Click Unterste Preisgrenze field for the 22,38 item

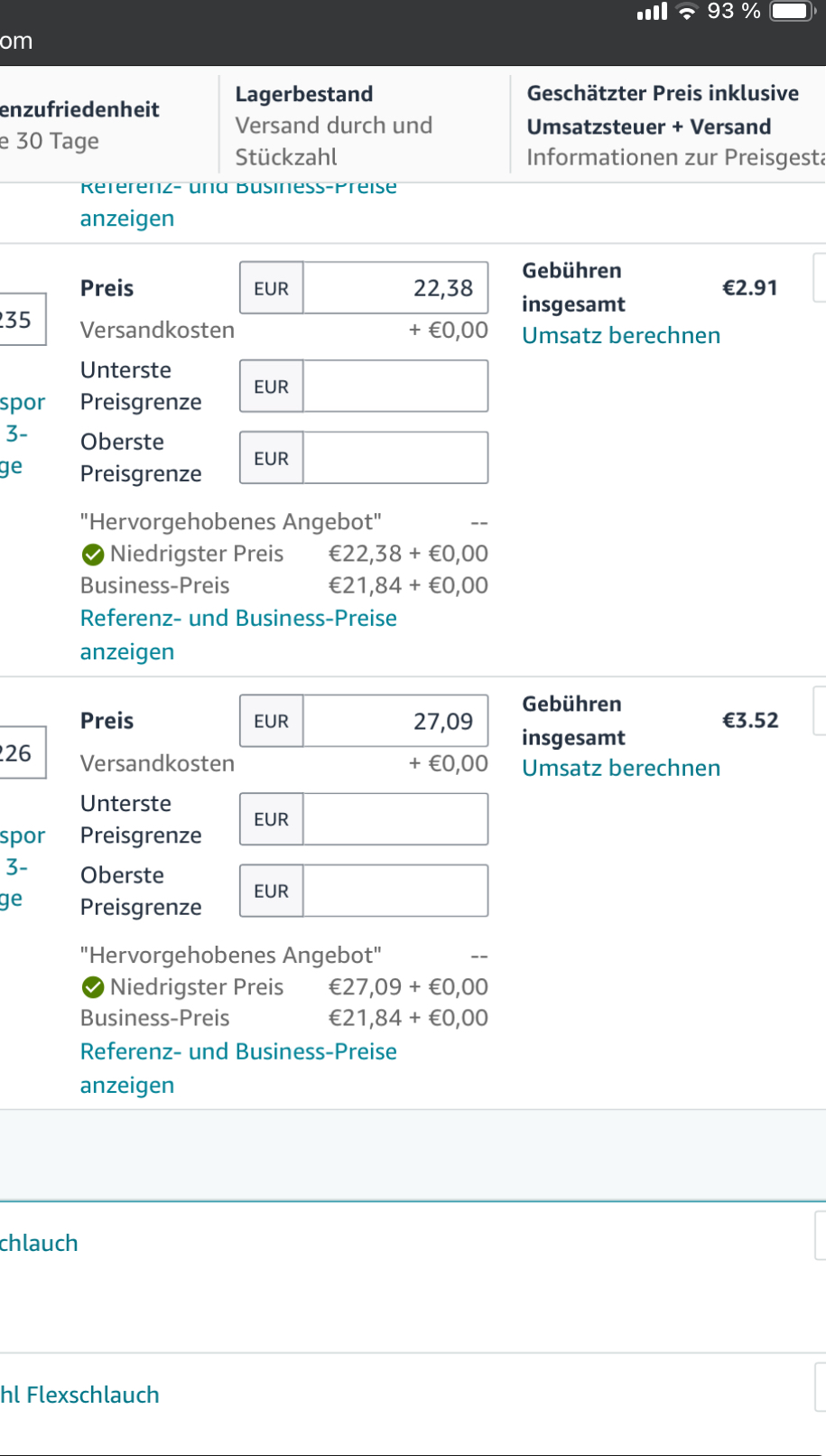click(x=395, y=386)
